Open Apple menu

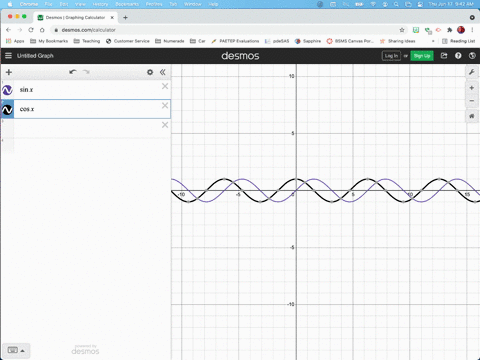[10, 4]
